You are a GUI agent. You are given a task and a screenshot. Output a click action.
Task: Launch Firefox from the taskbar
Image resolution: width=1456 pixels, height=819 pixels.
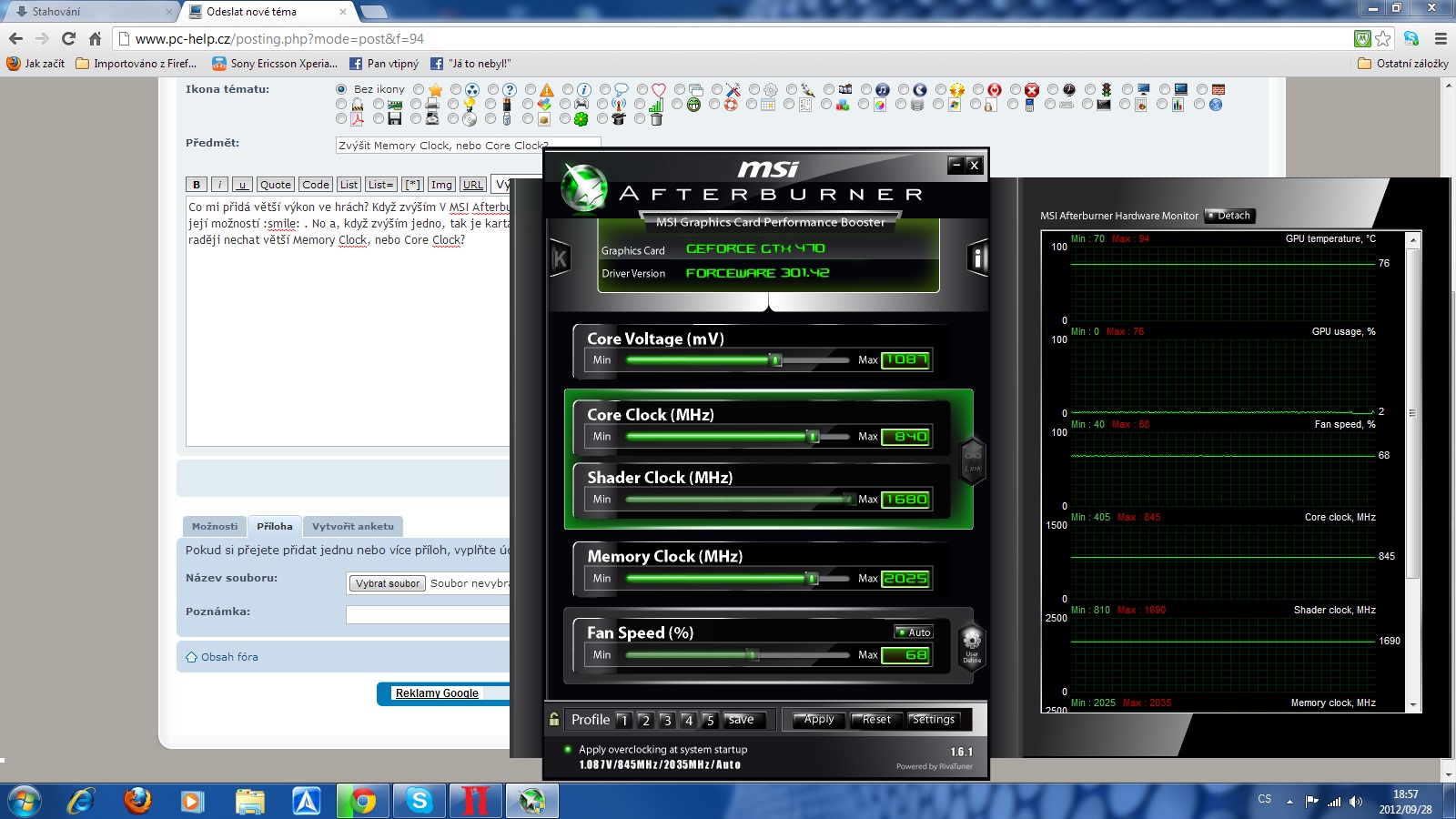137,802
